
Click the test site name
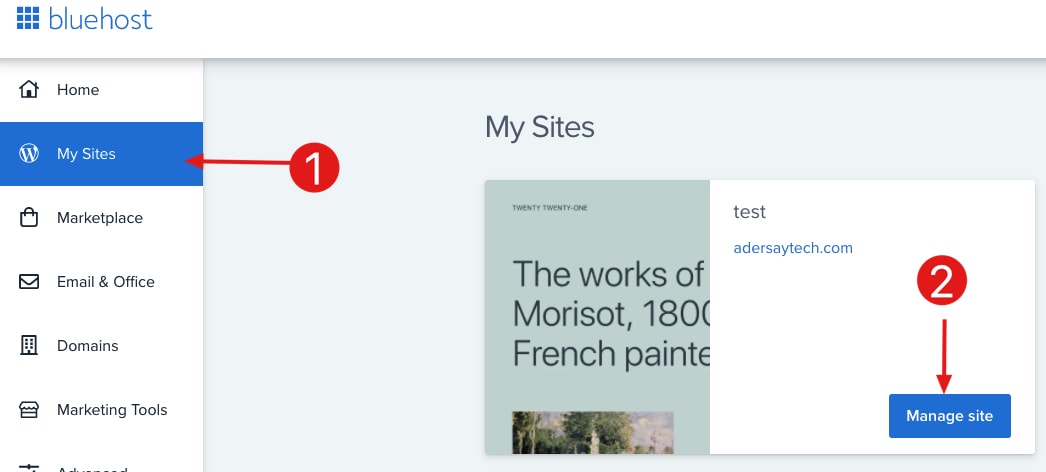click(x=749, y=212)
